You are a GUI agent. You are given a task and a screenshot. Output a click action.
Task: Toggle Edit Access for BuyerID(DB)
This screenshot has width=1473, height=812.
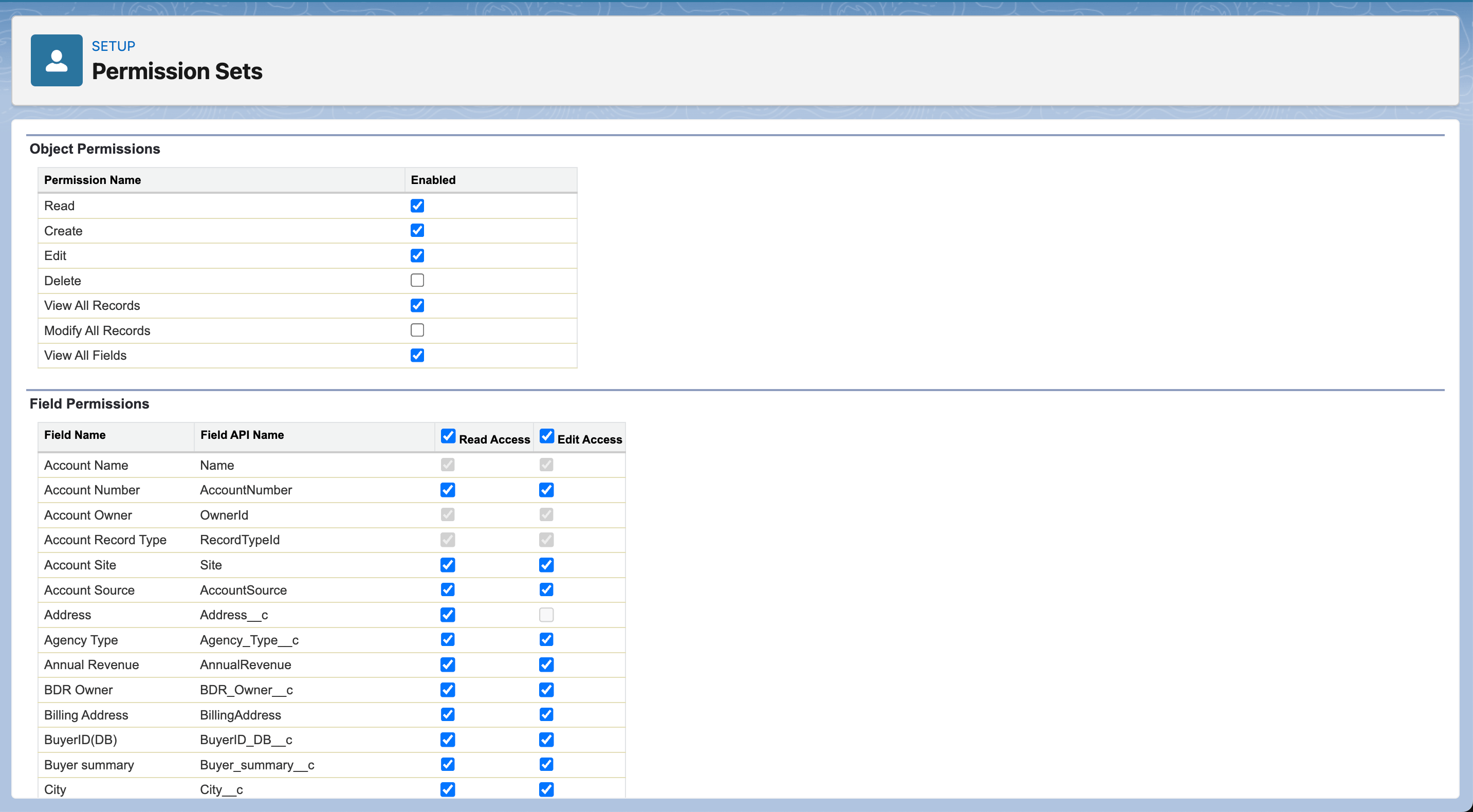tap(546, 740)
